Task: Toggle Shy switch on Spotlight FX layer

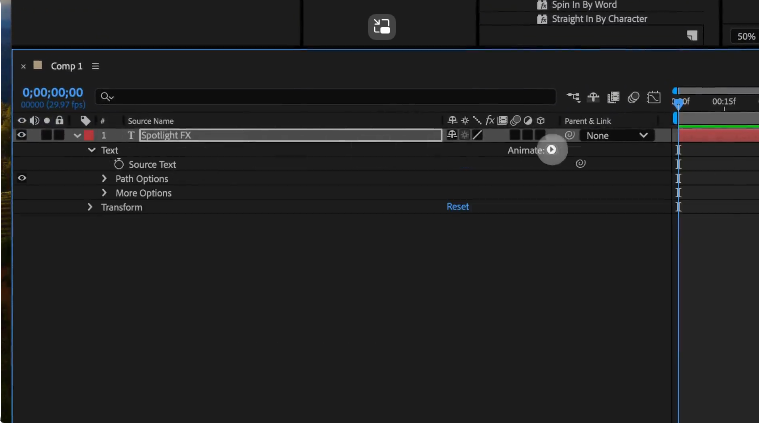Action: [452, 135]
